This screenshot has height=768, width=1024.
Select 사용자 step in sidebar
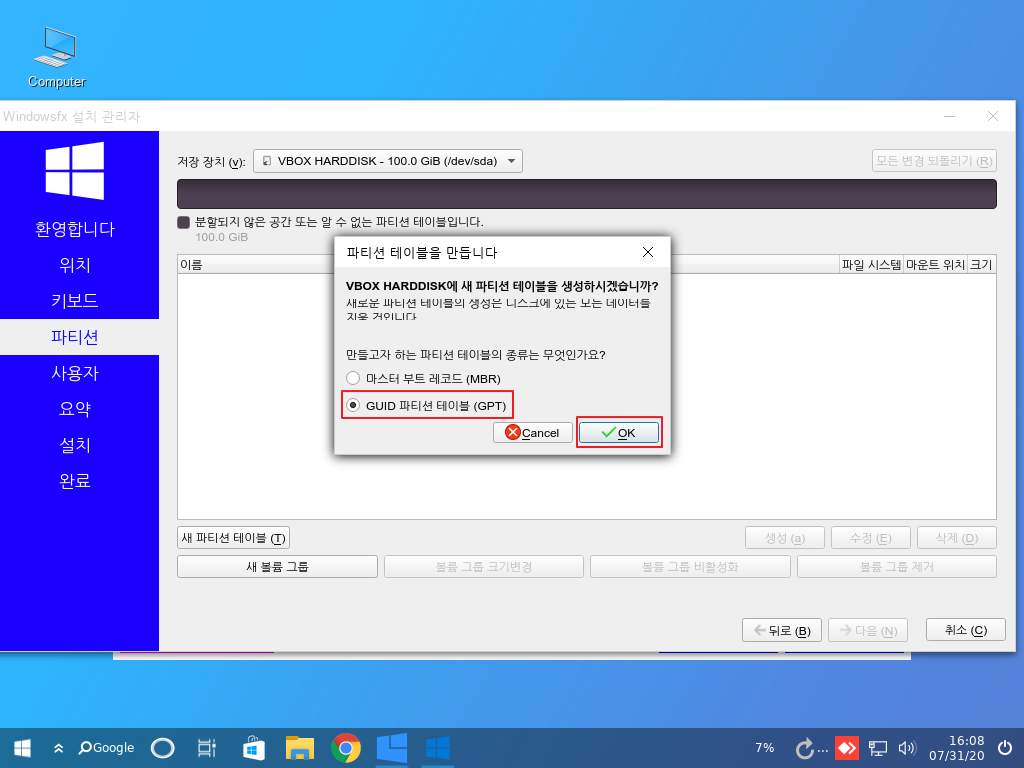point(75,373)
